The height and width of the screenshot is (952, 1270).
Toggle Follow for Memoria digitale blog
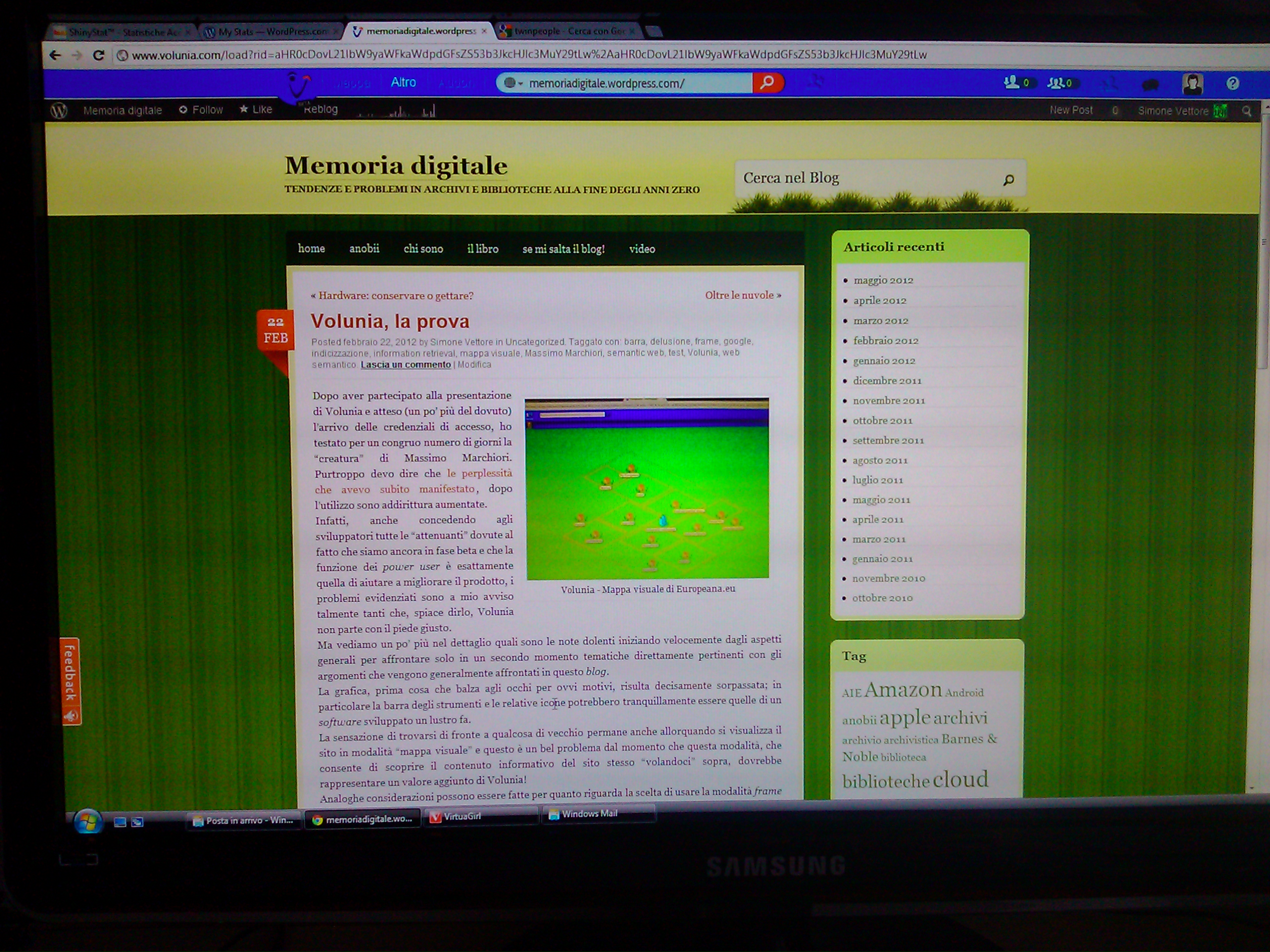click(201, 110)
